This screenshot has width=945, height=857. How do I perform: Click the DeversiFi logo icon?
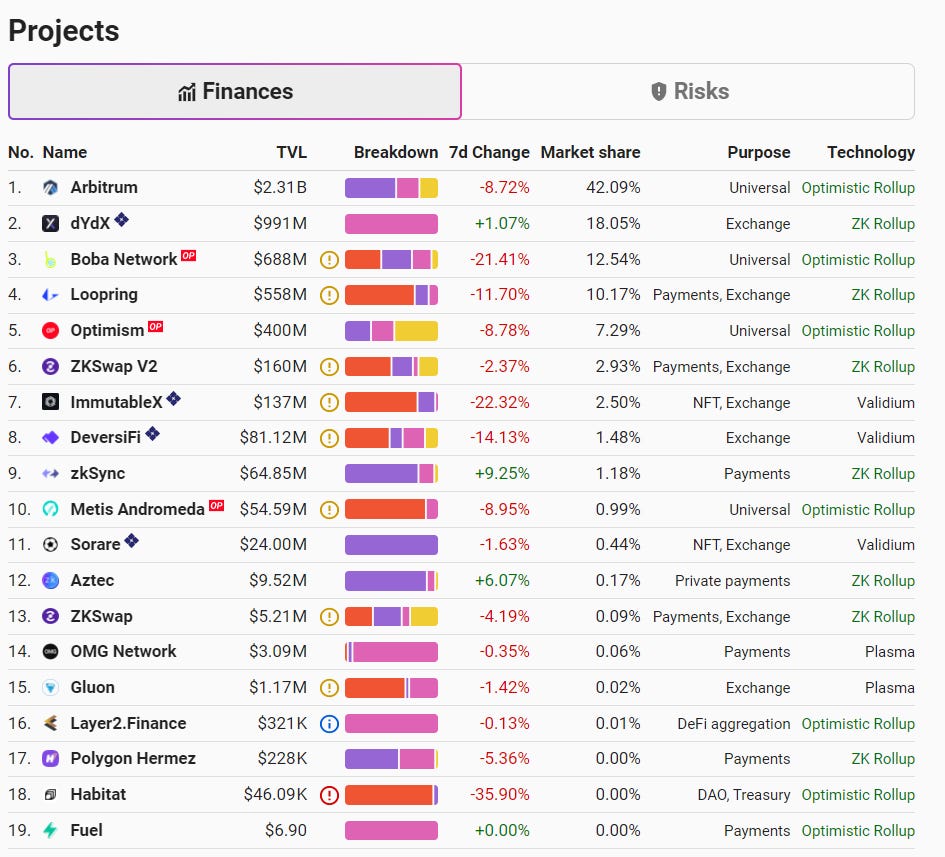[x=51, y=438]
